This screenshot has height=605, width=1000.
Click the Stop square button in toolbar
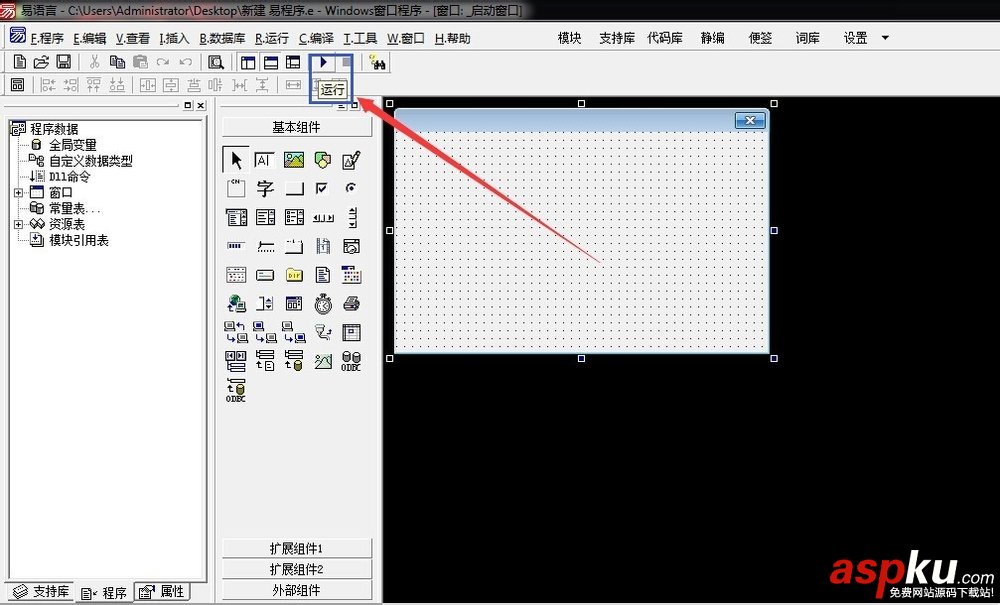tap(346, 62)
